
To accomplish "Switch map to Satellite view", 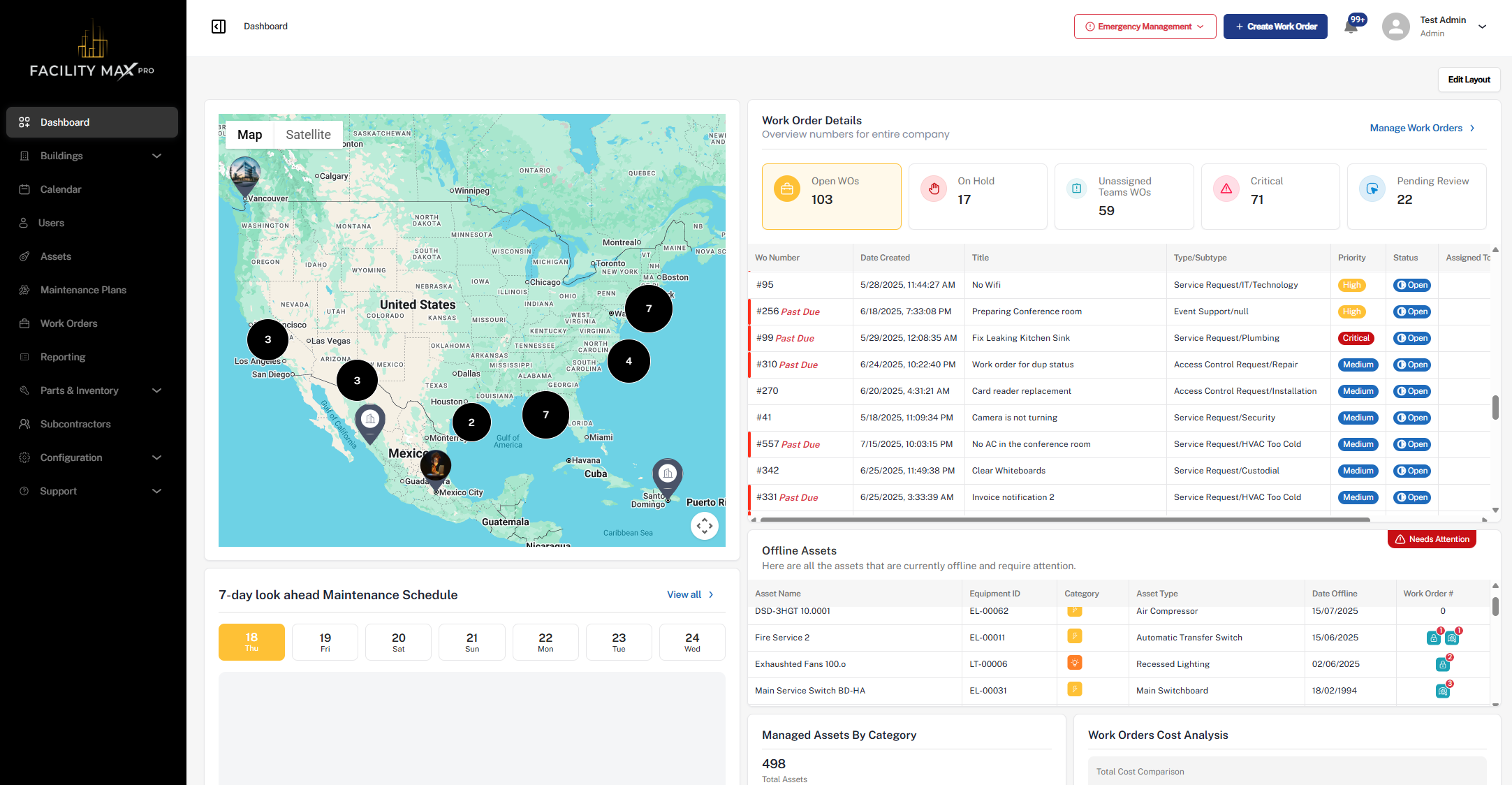I will pyautogui.click(x=308, y=135).
